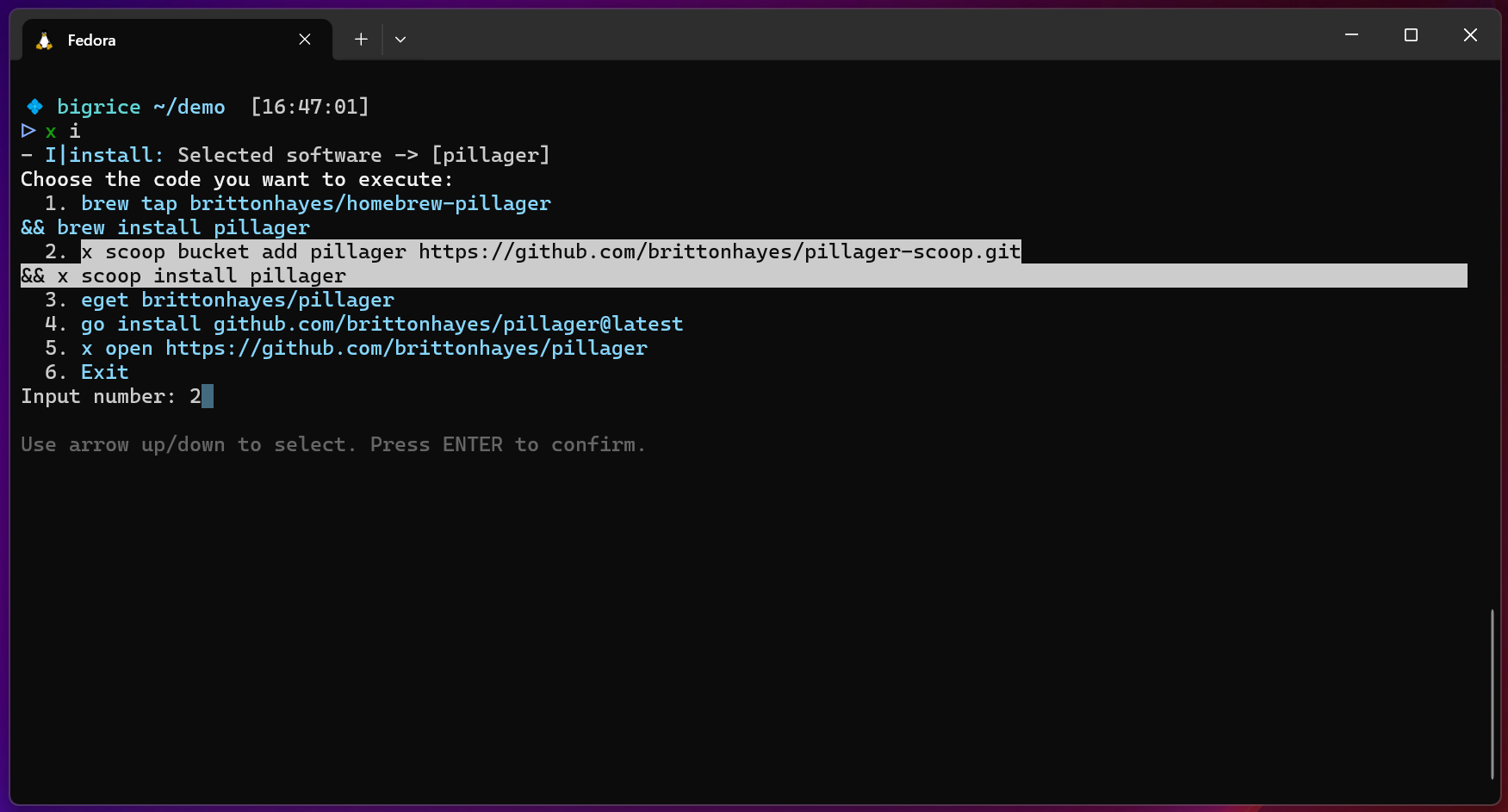The width and height of the screenshot is (1508, 812).
Task: Click the 'Use arrow up/down to select' hint
Action: coord(333,444)
